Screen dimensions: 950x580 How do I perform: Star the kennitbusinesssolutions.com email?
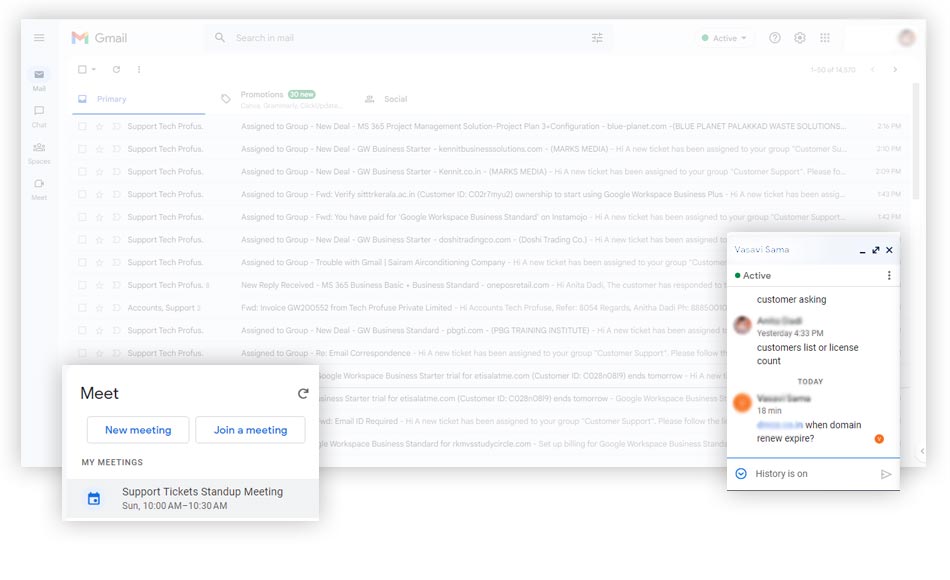tap(99, 148)
